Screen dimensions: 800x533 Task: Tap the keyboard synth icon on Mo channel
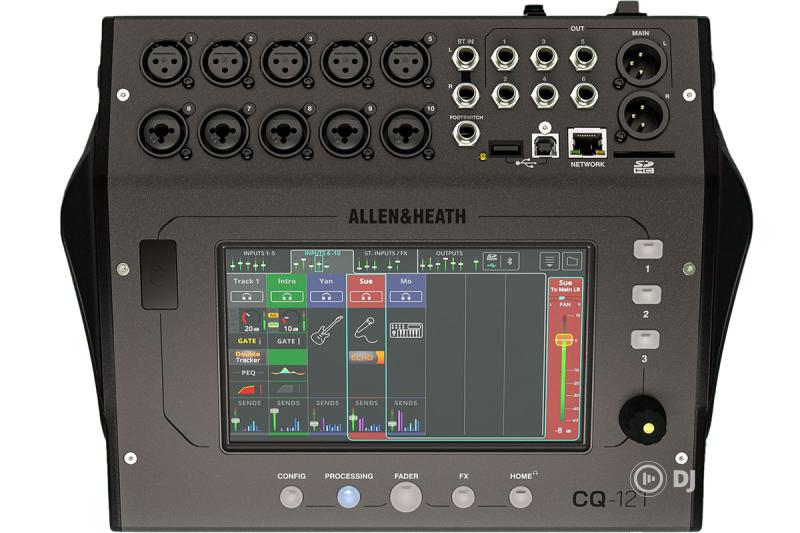click(x=406, y=330)
